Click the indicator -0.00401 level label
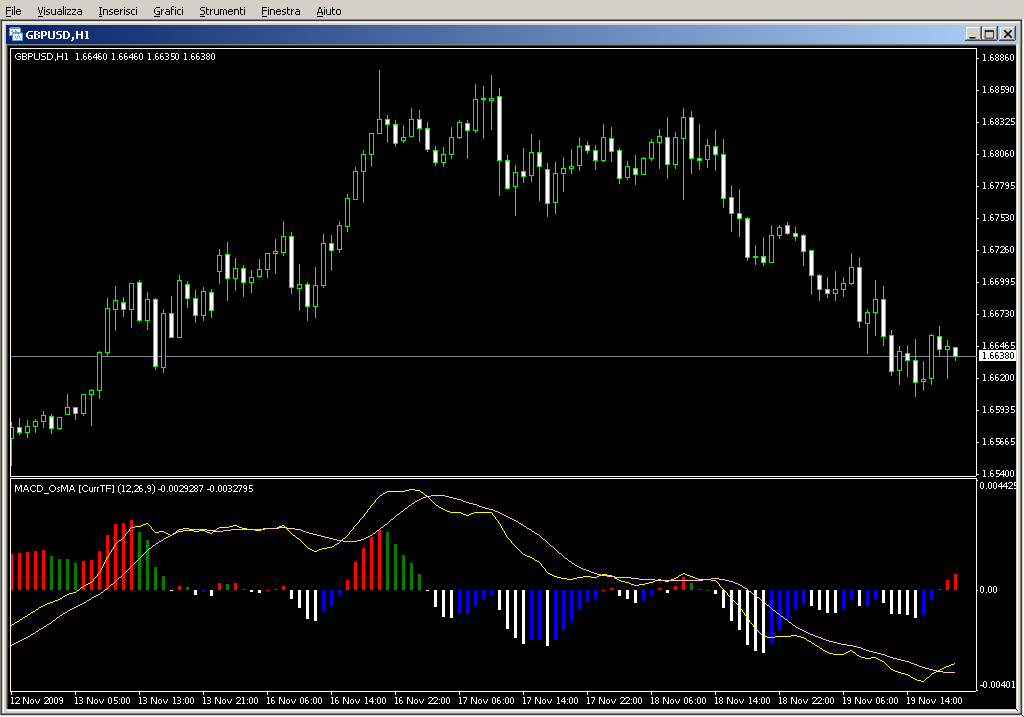 click(x=997, y=684)
